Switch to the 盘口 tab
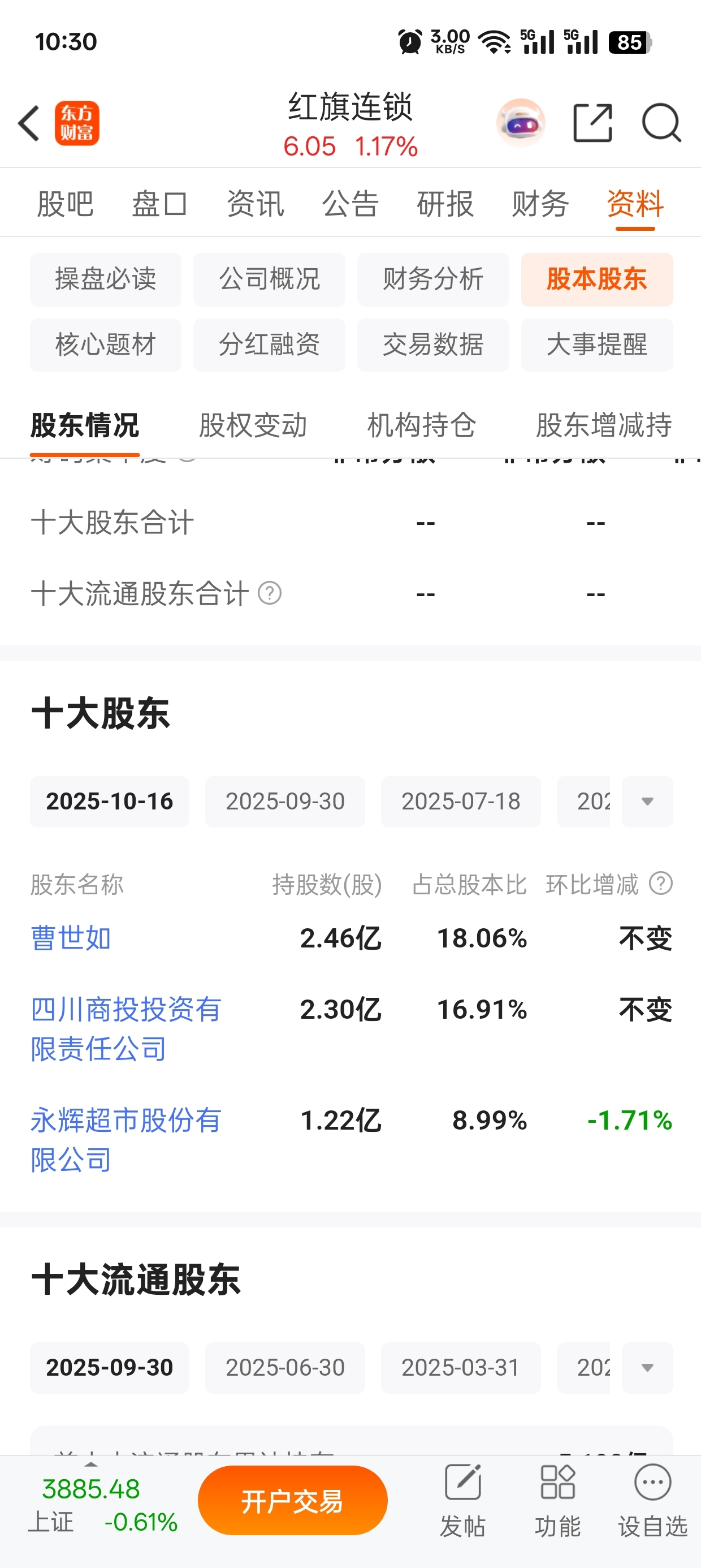 click(159, 203)
